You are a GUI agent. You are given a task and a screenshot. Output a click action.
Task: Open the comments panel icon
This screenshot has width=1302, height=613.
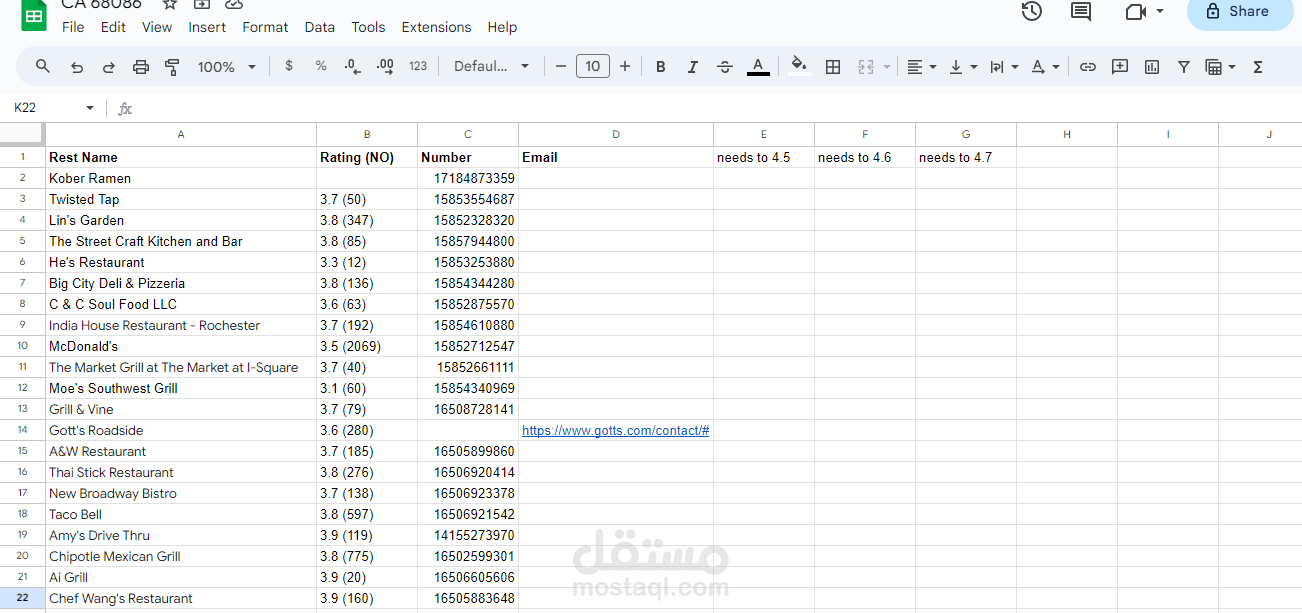(x=1081, y=11)
